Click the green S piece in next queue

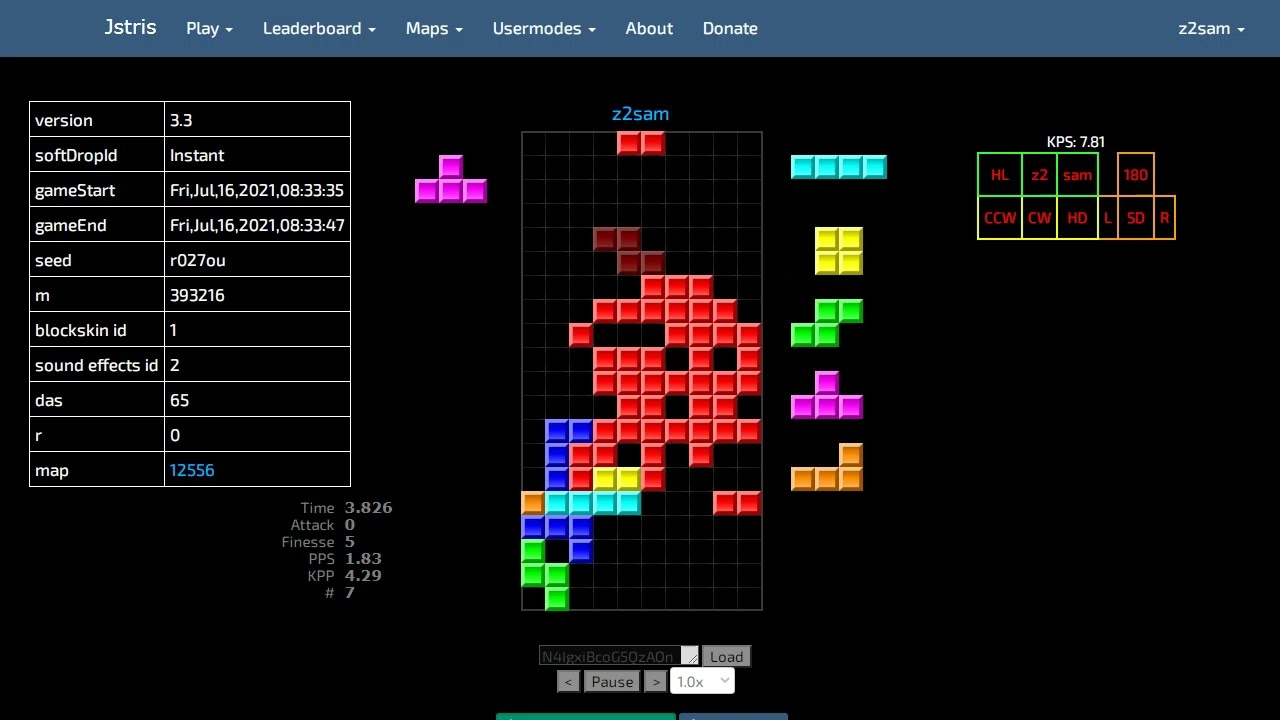[827, 323]
